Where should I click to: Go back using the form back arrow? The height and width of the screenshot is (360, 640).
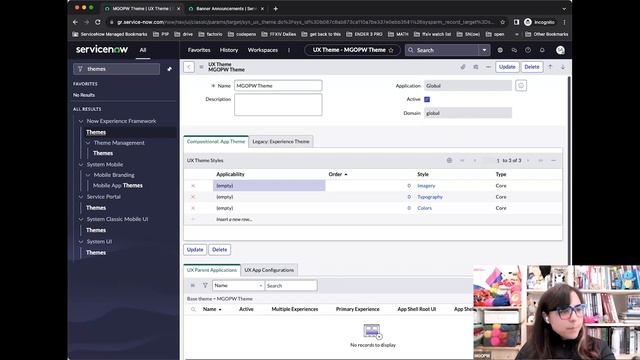(x=189, y=67)
